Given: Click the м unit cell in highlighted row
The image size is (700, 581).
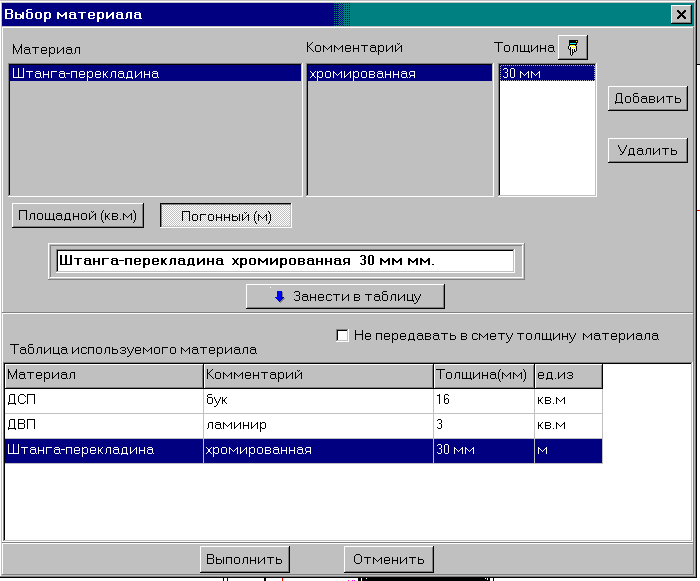Looking at the screenshot, I should 568,450.
